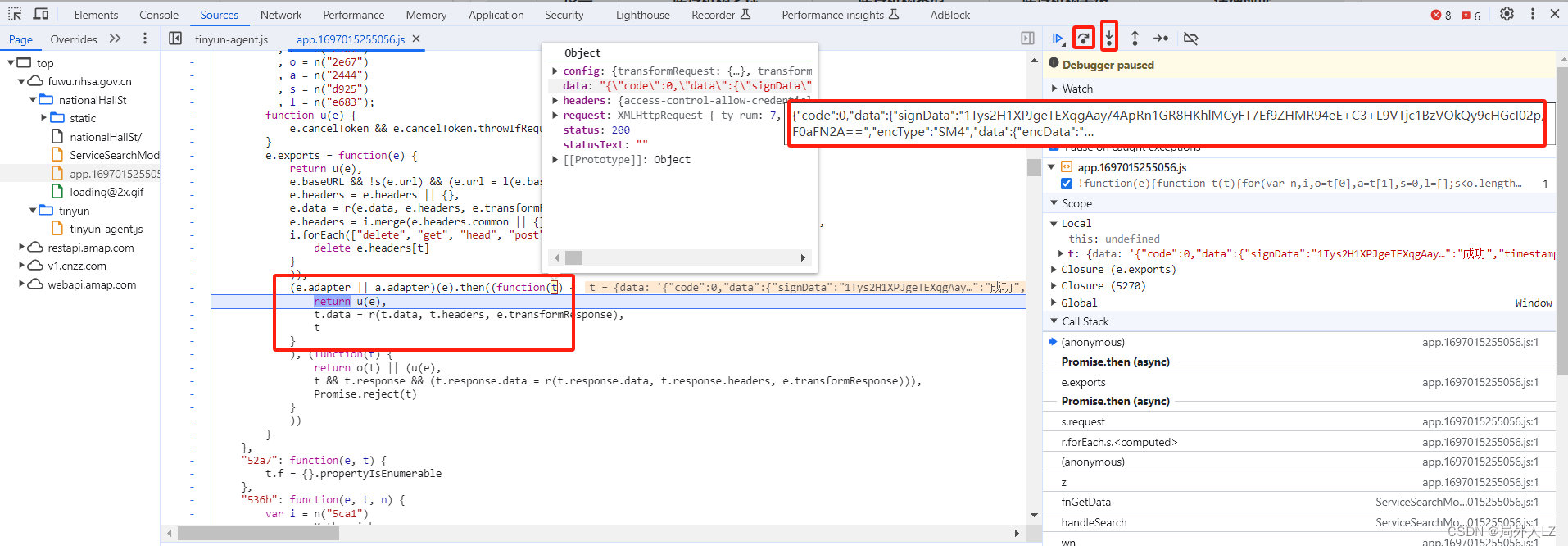Viewport: 1568px width, 546px height.
Task: Collapse fuwu.nhsa.gov.cn domain node
Action: pos(21,81)
